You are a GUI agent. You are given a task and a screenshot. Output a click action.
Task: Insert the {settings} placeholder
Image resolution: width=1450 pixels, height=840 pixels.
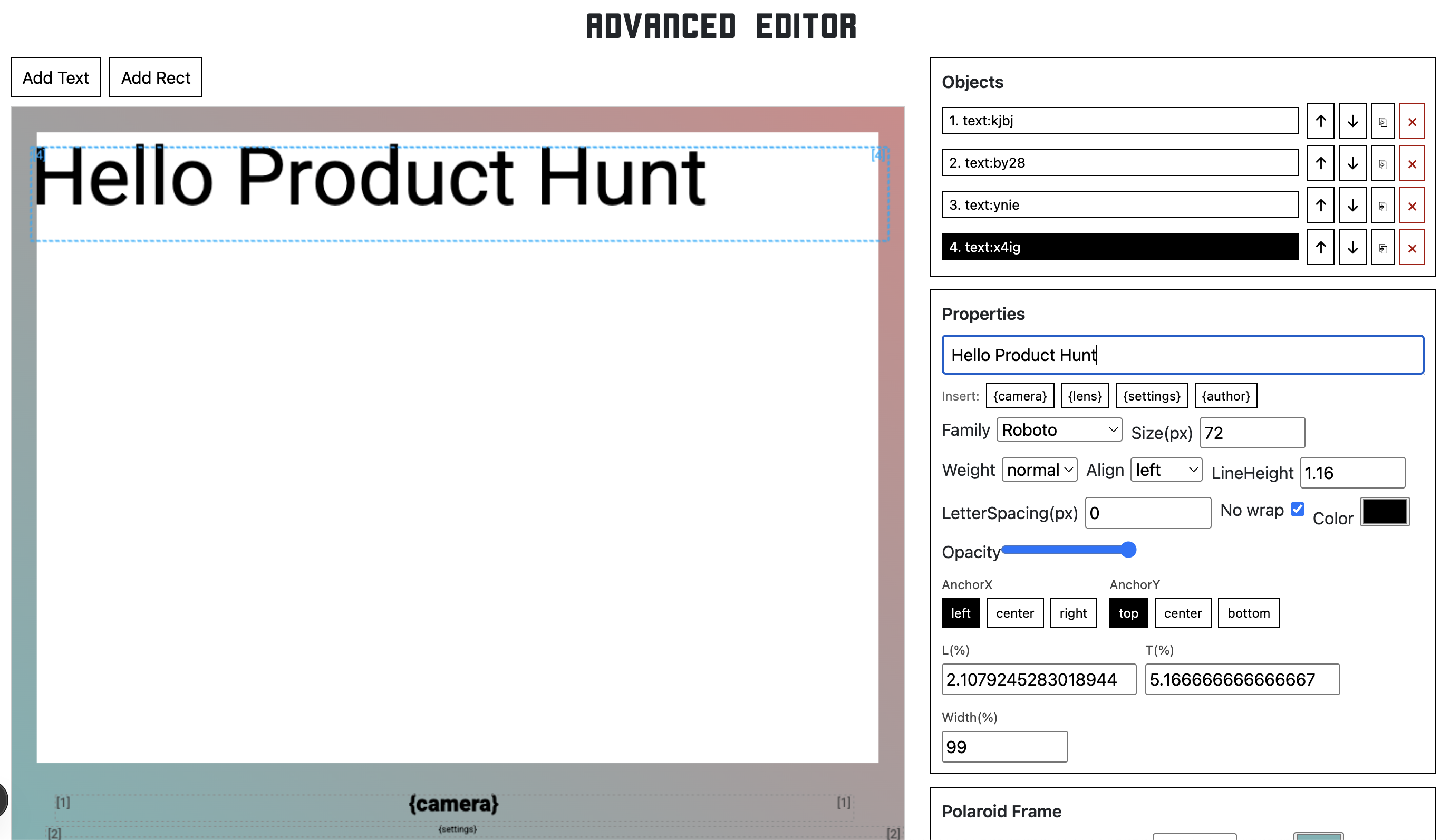pyautogui.click(x=1152, y=396)
